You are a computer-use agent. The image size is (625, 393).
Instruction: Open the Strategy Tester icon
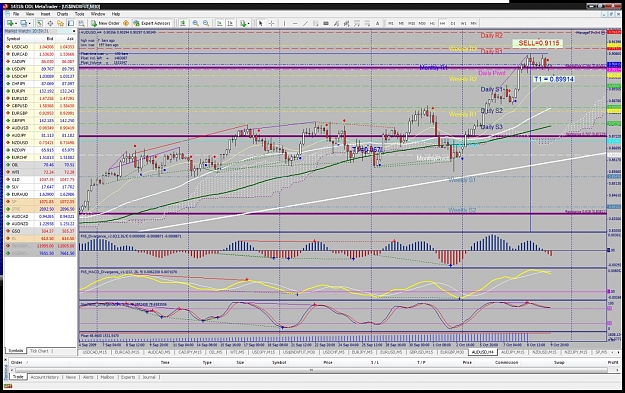pos(81,23)
